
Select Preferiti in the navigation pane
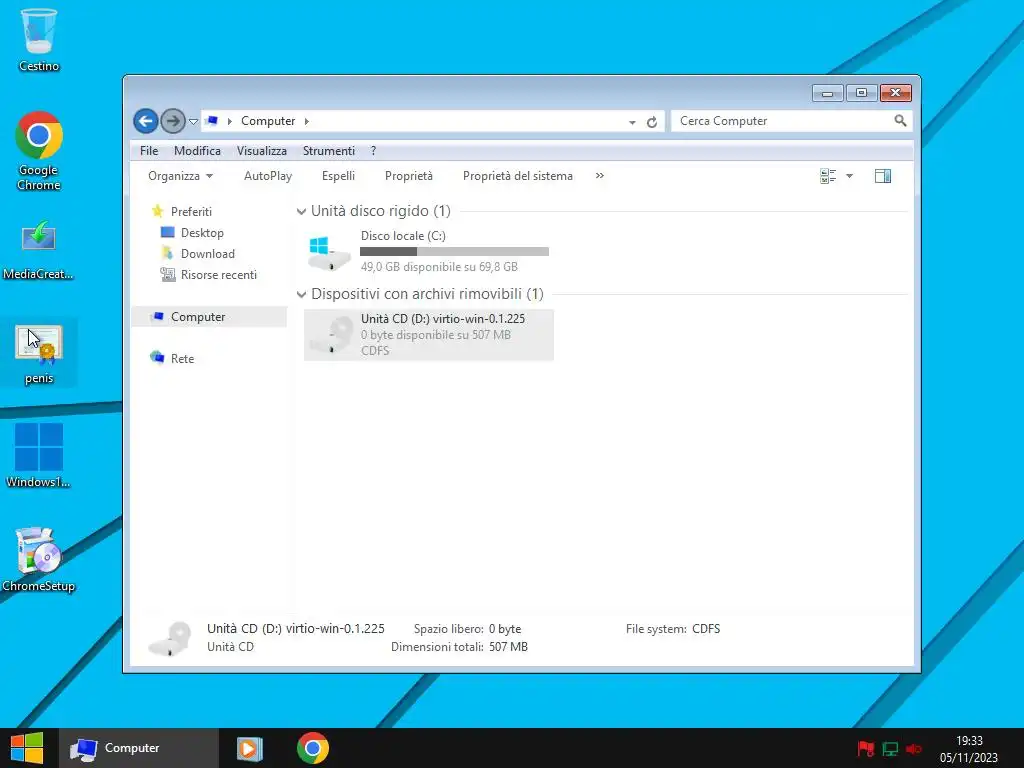point(191,212)
